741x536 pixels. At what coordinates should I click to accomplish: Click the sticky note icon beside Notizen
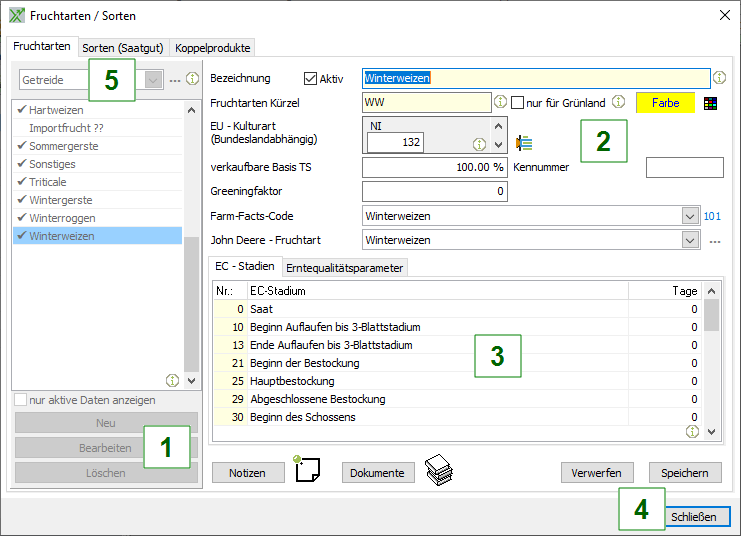306,470
